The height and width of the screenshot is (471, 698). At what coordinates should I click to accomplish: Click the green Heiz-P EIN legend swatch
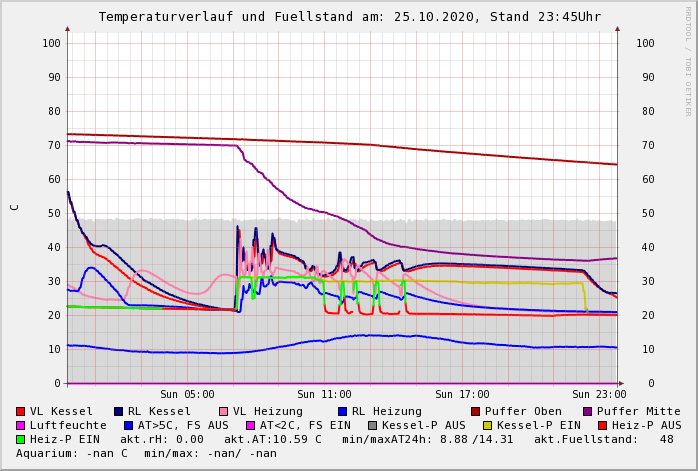pyautogui.click(x=21, y=439)
